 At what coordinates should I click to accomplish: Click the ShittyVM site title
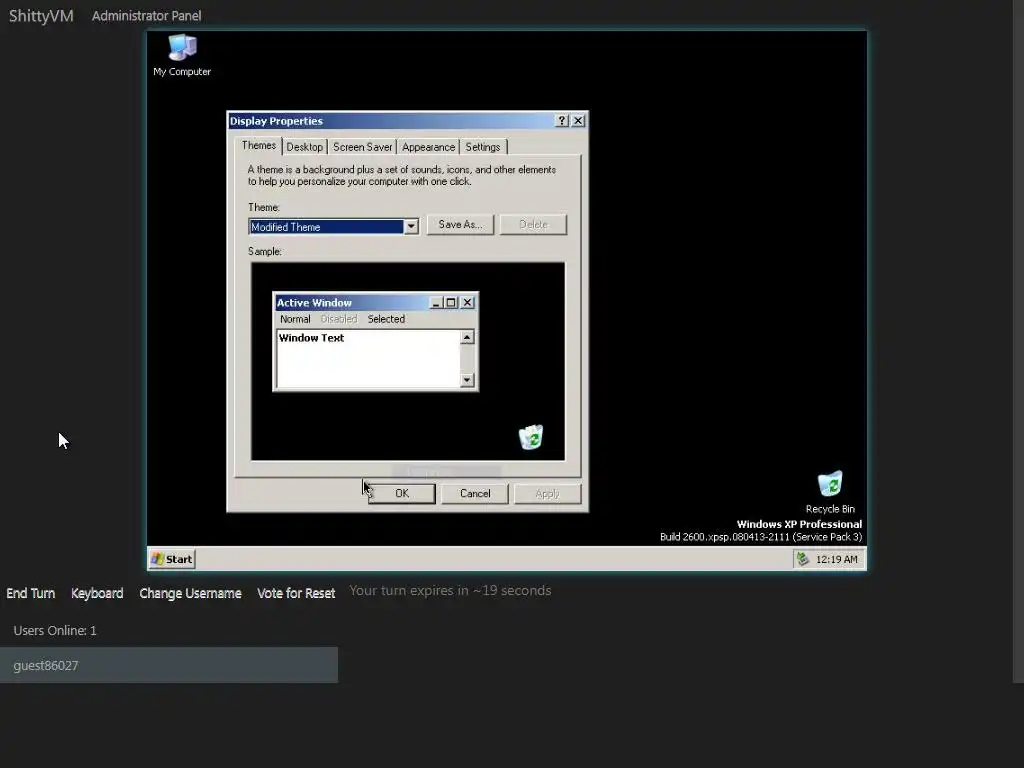coord(41,16)
